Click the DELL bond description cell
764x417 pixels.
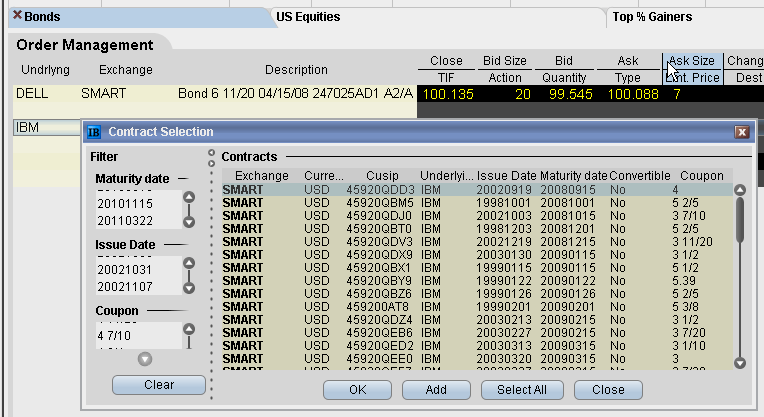click(295, 94)
